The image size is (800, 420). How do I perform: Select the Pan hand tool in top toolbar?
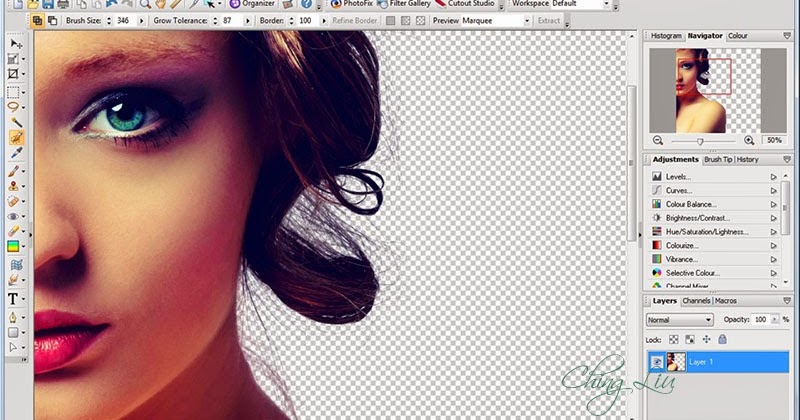click(161, 5)
